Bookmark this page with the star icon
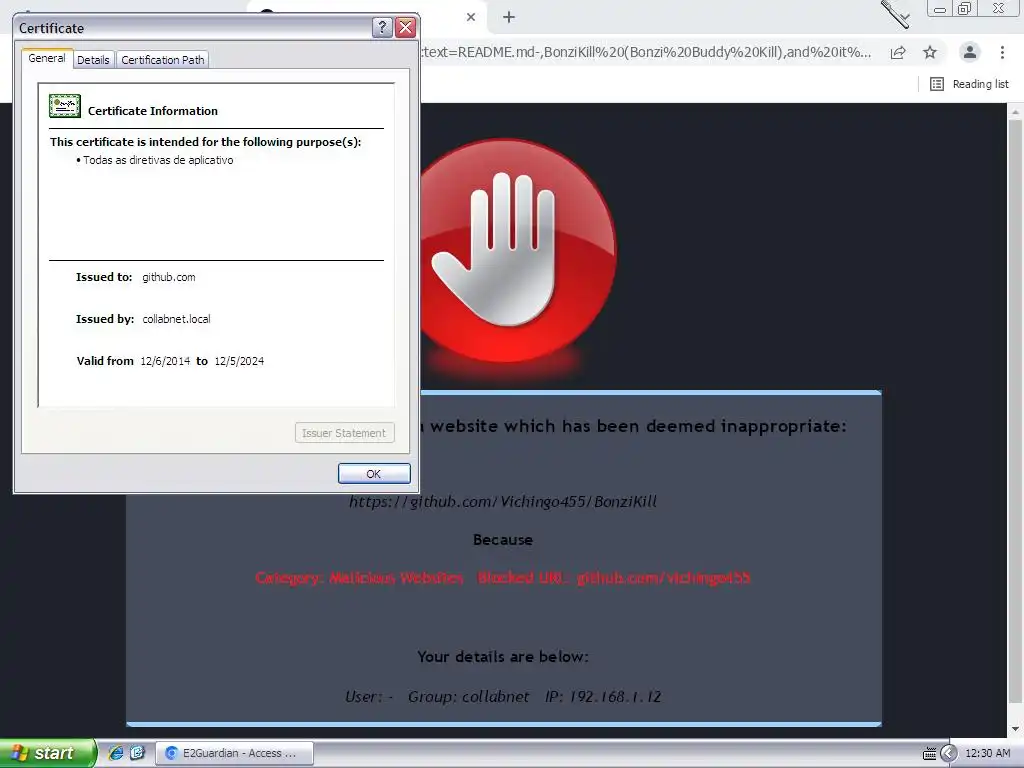The width and height of the screenshot is (1024, 768). (930, 52)
